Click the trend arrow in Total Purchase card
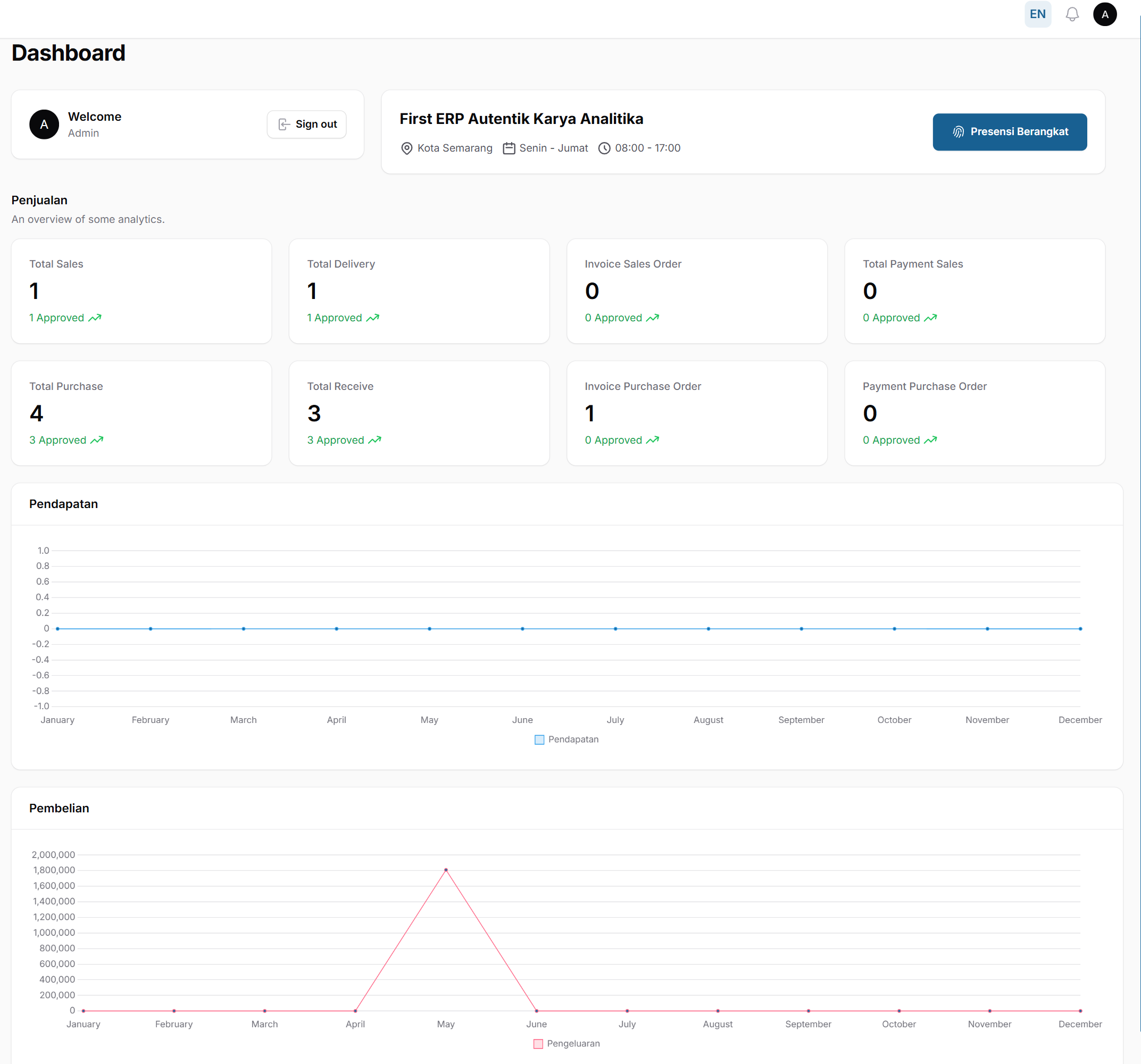 click(x=97, y=440)
